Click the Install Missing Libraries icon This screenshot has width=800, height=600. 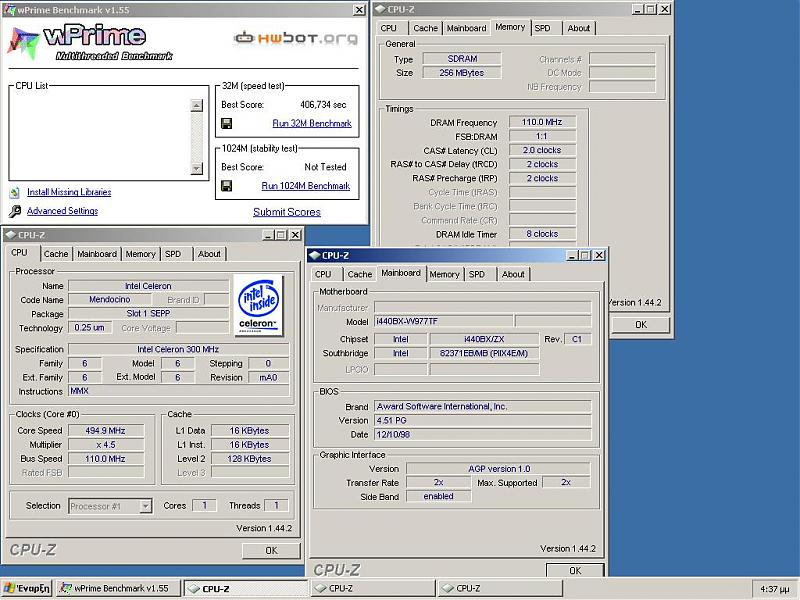[15, 192]
